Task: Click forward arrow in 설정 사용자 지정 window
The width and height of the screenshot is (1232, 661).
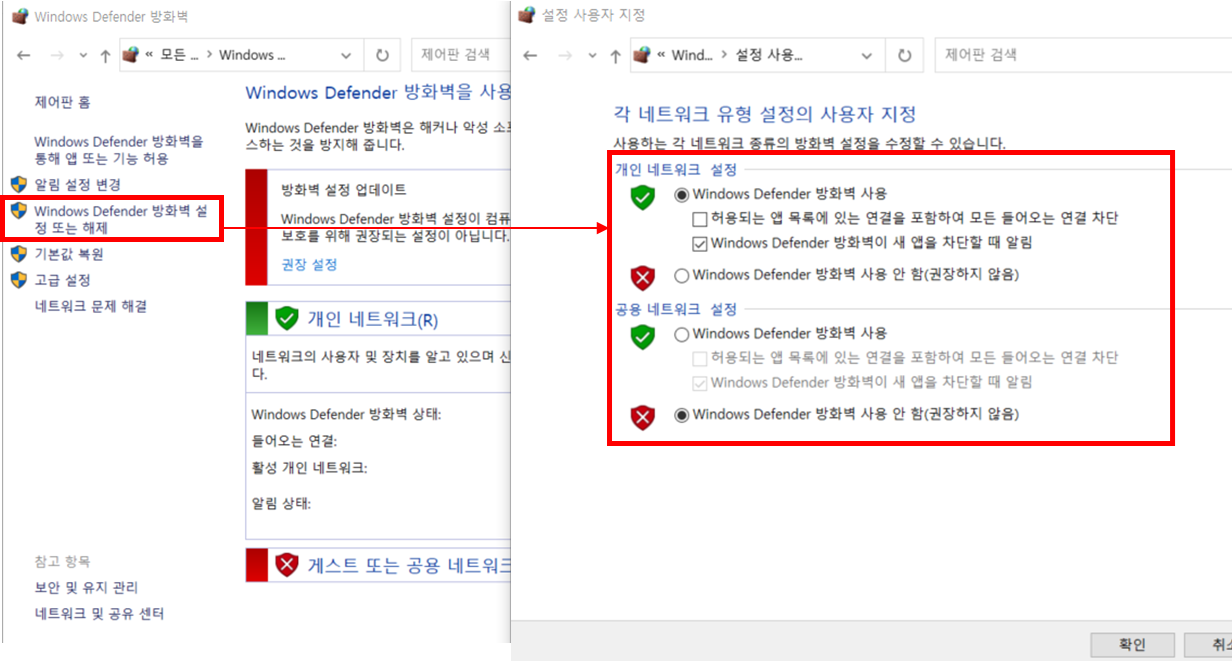Action: (x=563, y=56)
